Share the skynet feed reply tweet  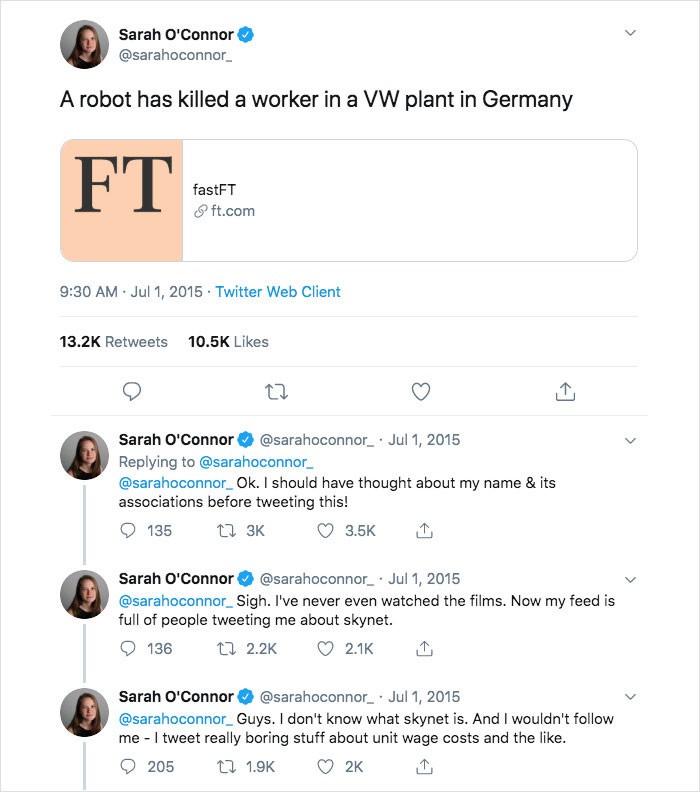coord(424,649)
